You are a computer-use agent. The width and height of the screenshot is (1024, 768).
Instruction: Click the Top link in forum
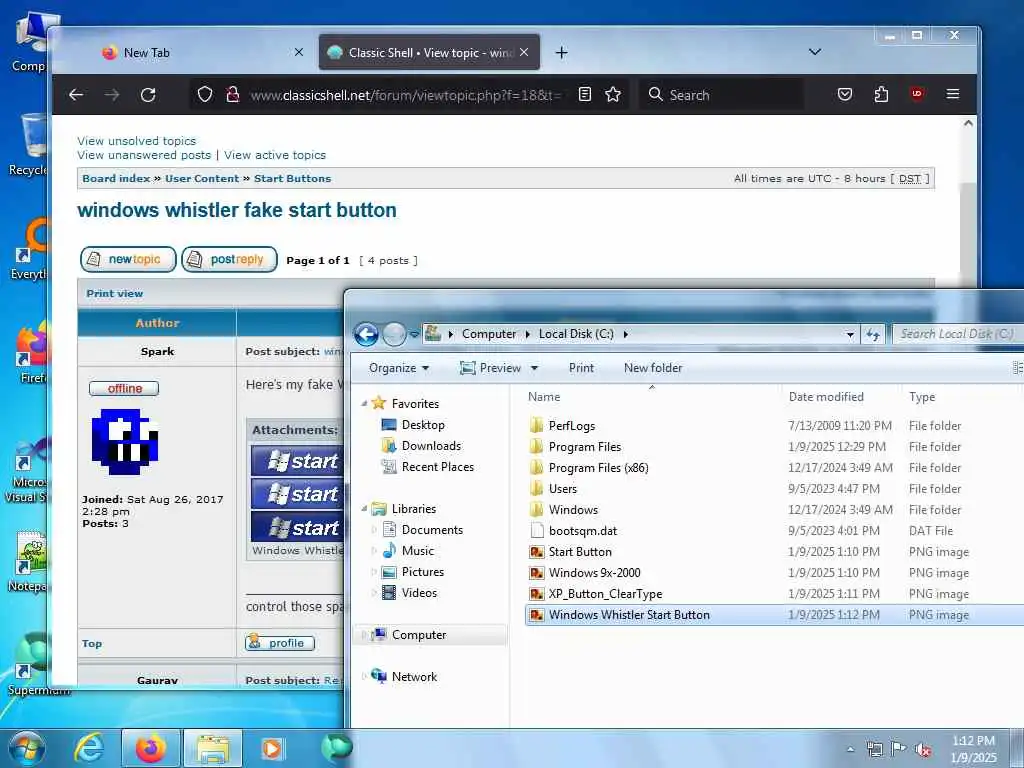click(x=91, y=643)
